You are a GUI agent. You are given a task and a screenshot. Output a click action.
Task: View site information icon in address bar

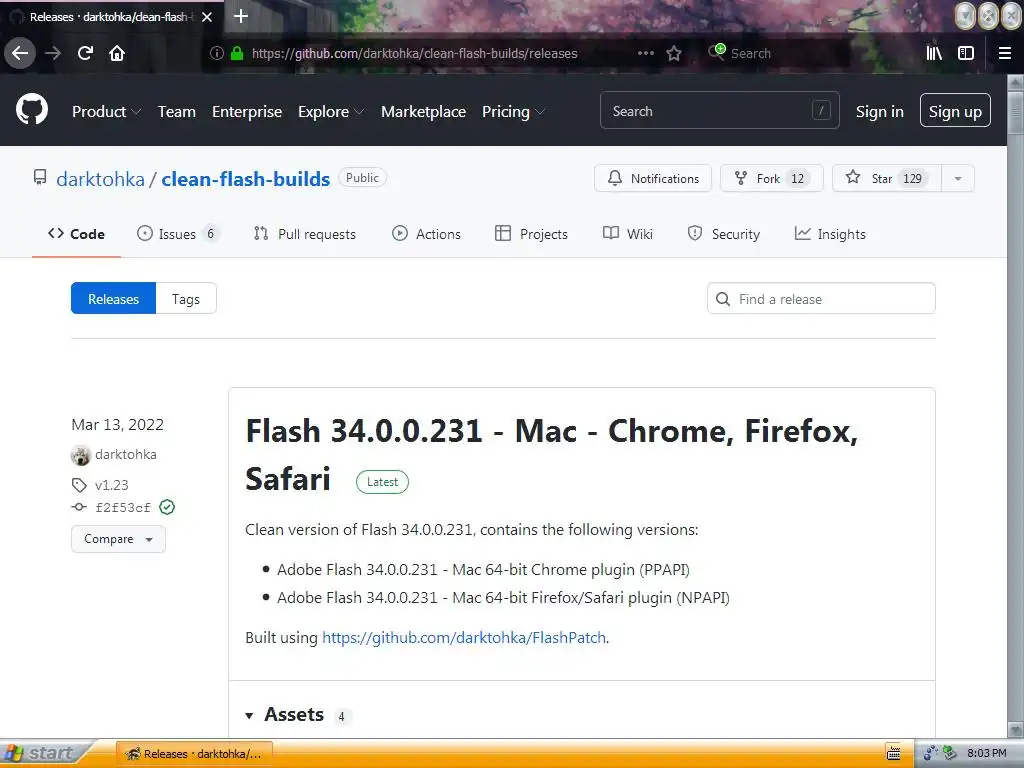216,53
